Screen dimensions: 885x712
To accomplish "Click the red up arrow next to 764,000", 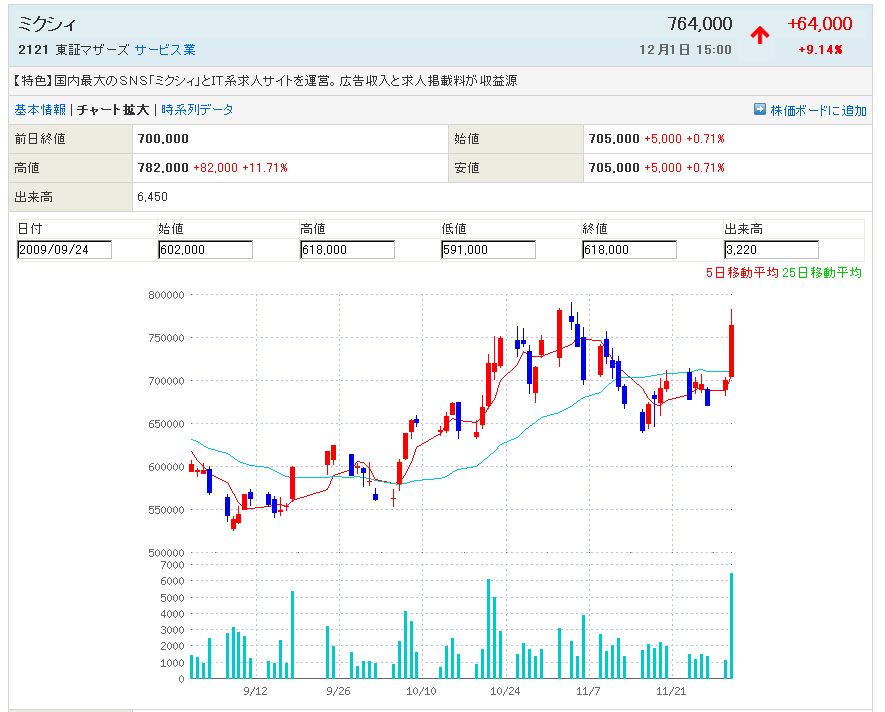I will [760, 35].
